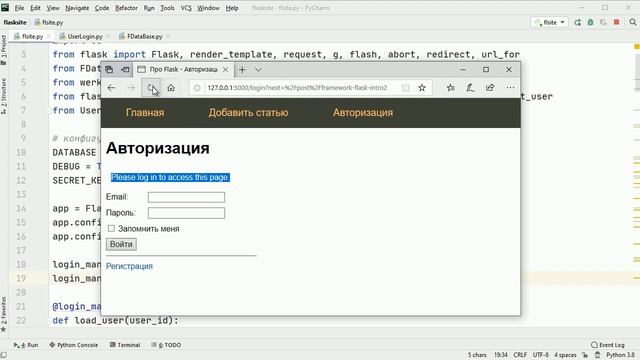The width and height of the screenshot is (640, 360).
Task: Open the Edit menu in PyCharm
Action: coord(36,8)
